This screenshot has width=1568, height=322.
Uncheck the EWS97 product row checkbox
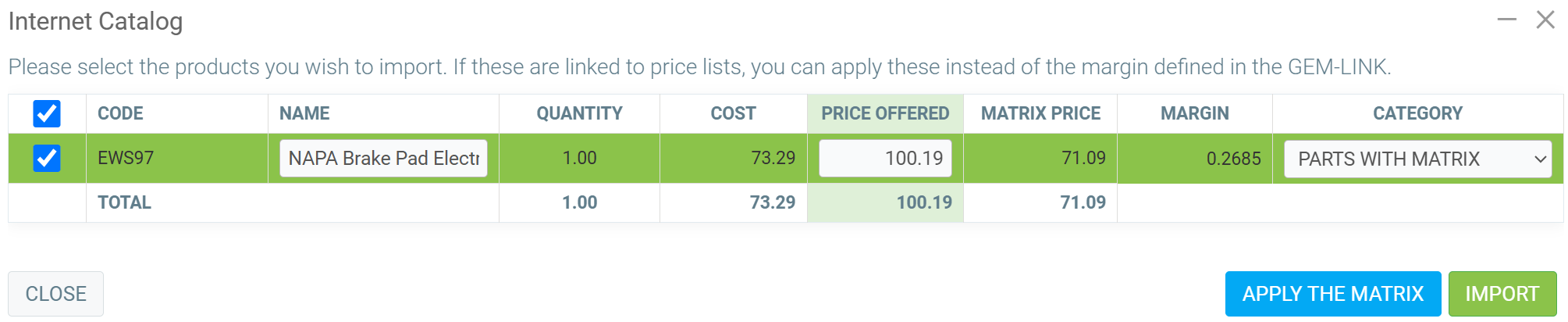click(x=47, y=159)
